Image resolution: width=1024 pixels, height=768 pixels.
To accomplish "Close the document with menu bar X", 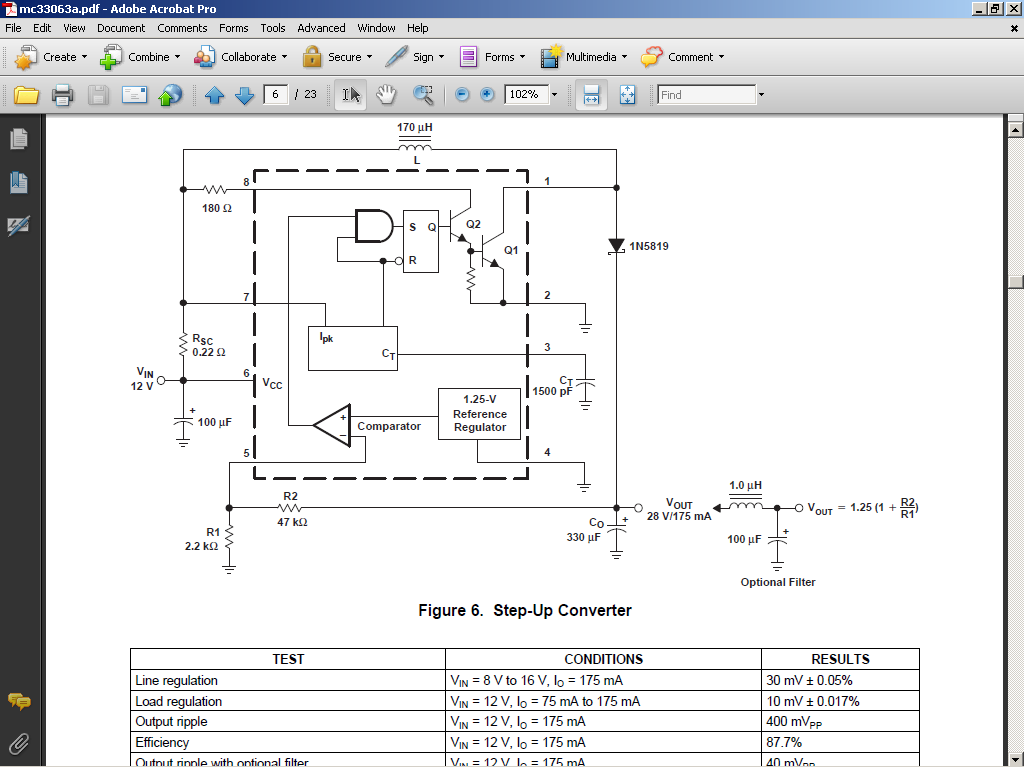I will pyautogui.click(x=1014, y=29).
